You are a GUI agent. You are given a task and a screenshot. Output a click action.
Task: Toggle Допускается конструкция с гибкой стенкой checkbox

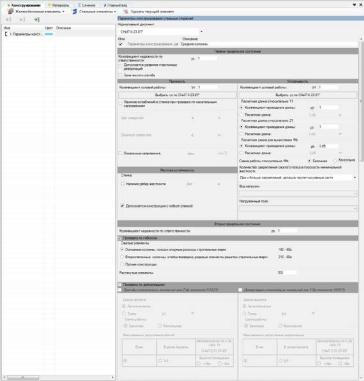pyautogui.click(x=123, y=206)
